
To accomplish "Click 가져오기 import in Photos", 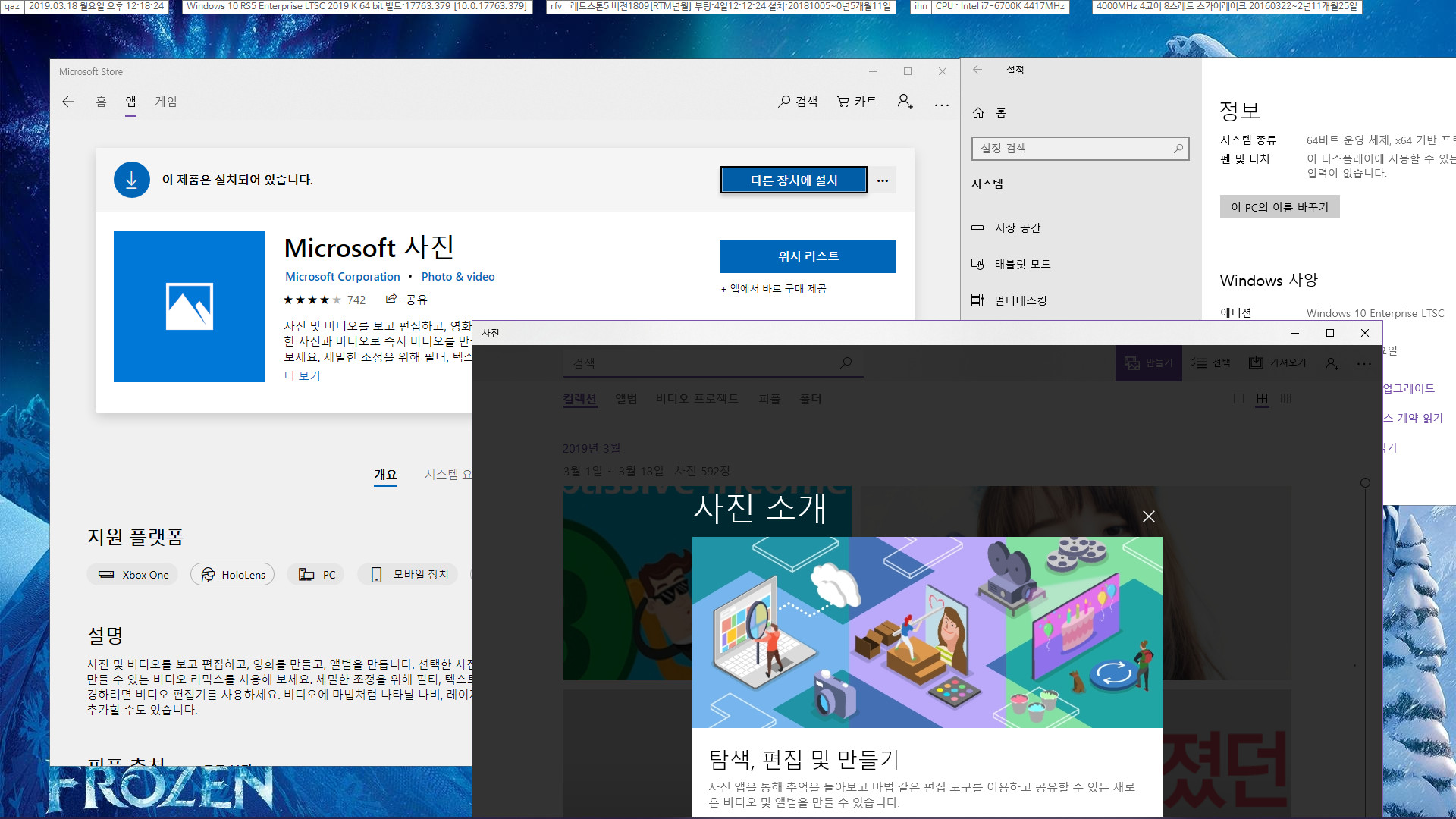I will (1278, 363).
